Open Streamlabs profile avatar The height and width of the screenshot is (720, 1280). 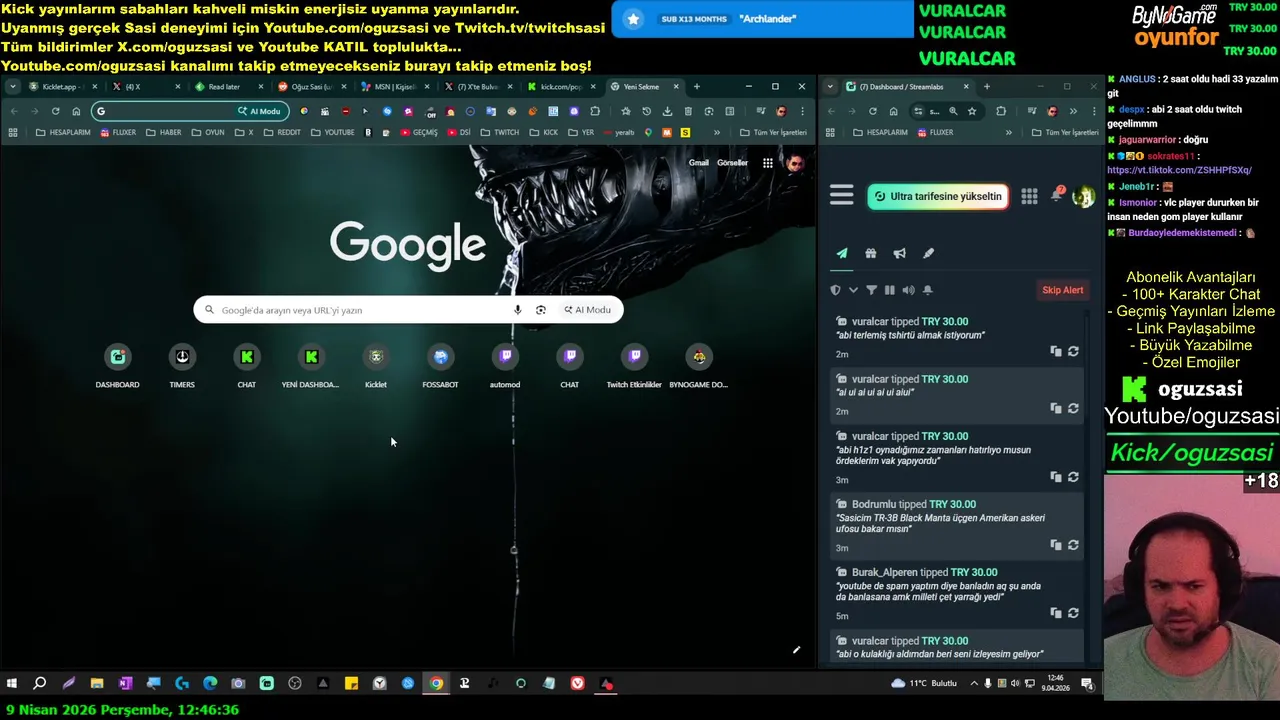click(1083, 196)
